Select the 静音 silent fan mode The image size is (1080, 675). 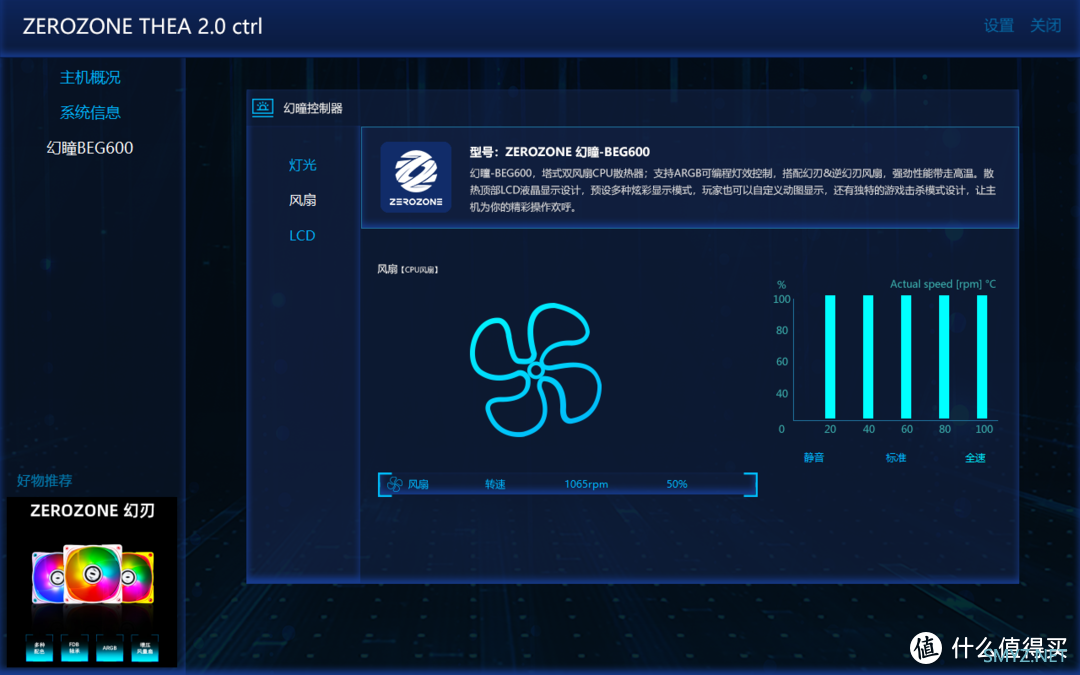point(813,457)
